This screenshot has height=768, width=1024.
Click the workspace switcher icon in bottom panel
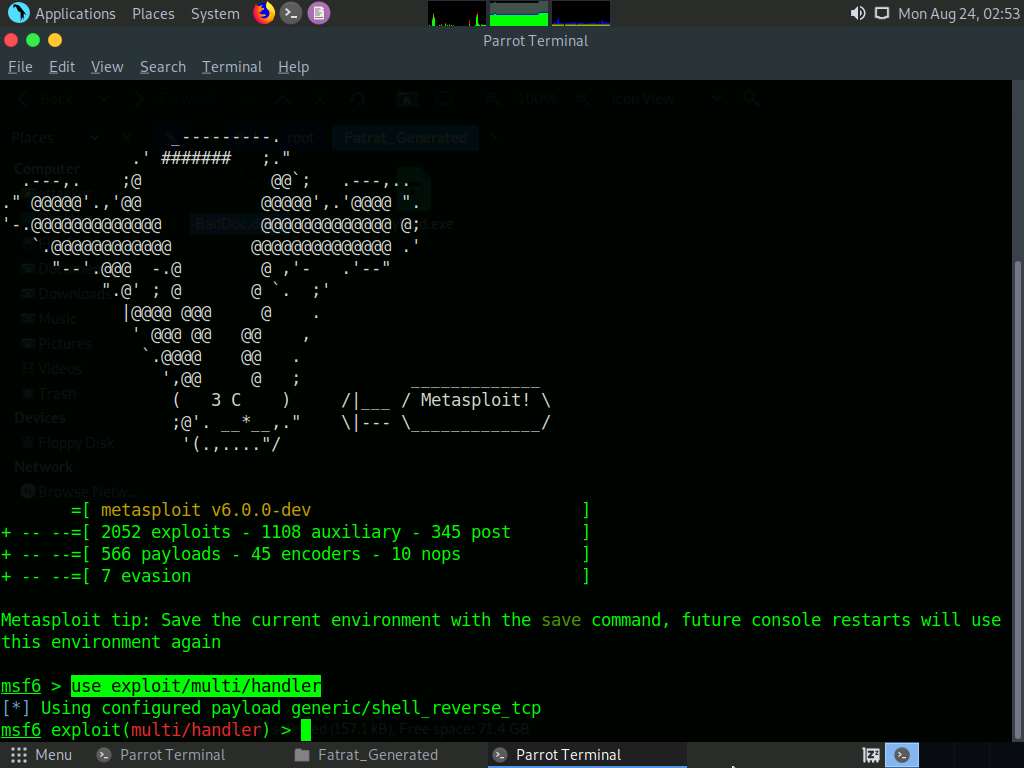[x=871, y=756]
